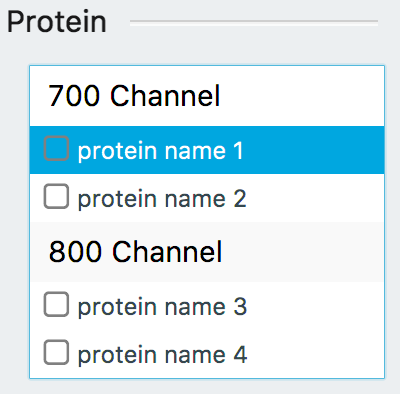
Task: Click empty space right of 700 Channel
Action: coord(302,96)
